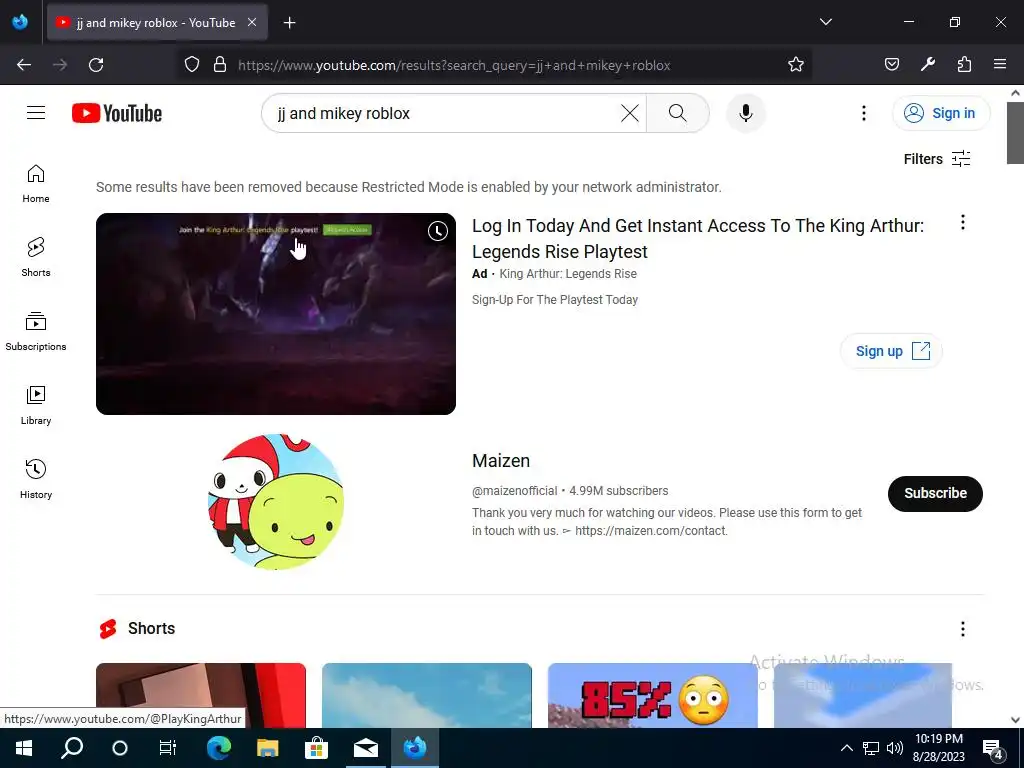Open the Firefox application menu

click(1000, 64)
